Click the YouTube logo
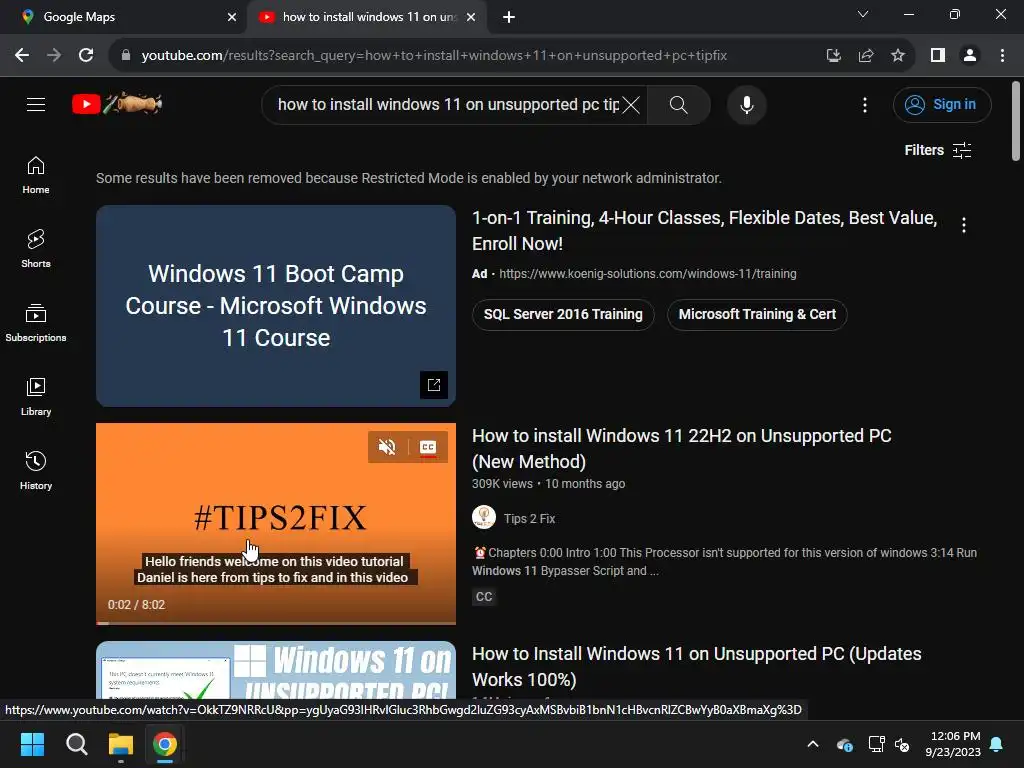 117,104
